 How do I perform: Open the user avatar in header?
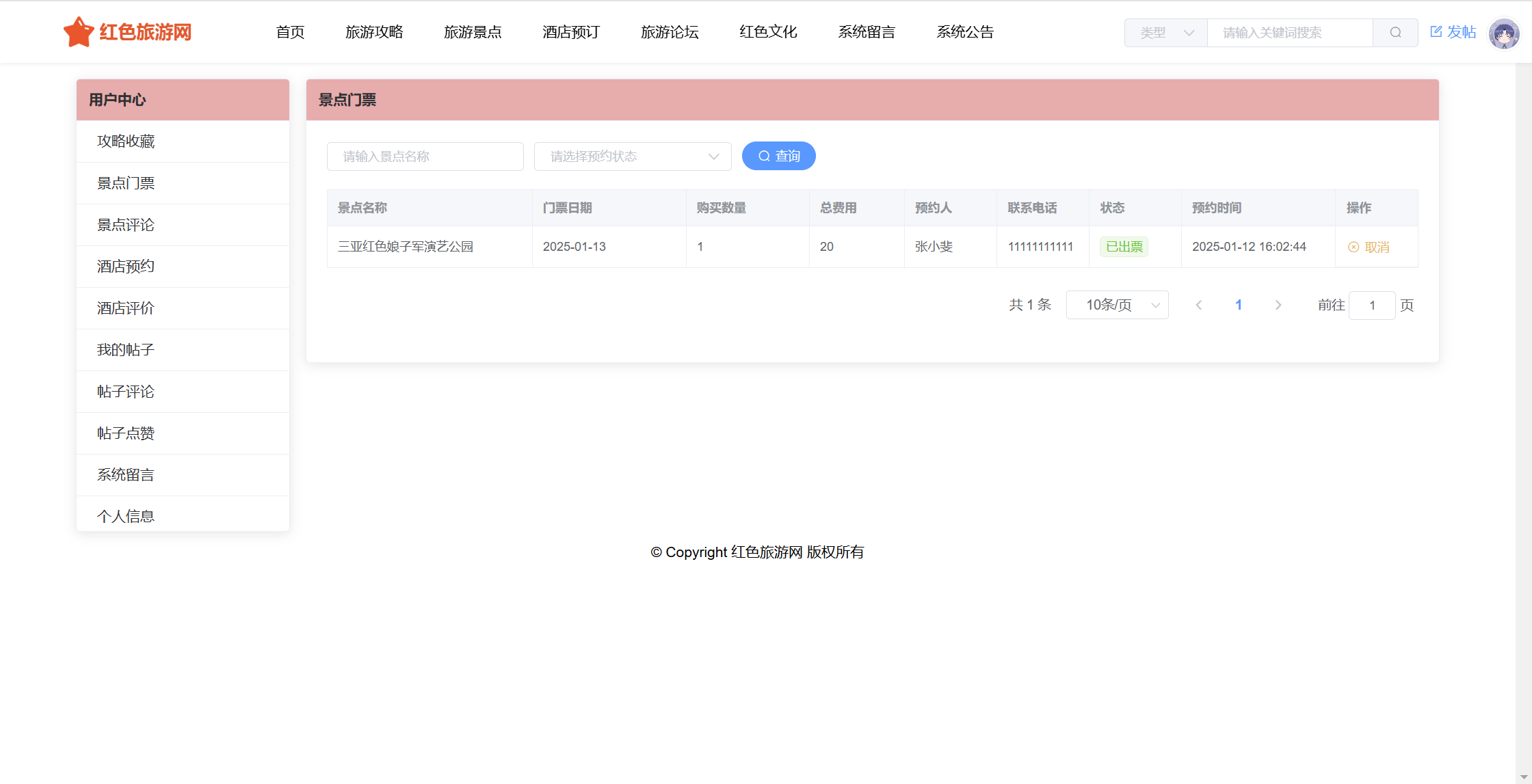(1503, 33)
